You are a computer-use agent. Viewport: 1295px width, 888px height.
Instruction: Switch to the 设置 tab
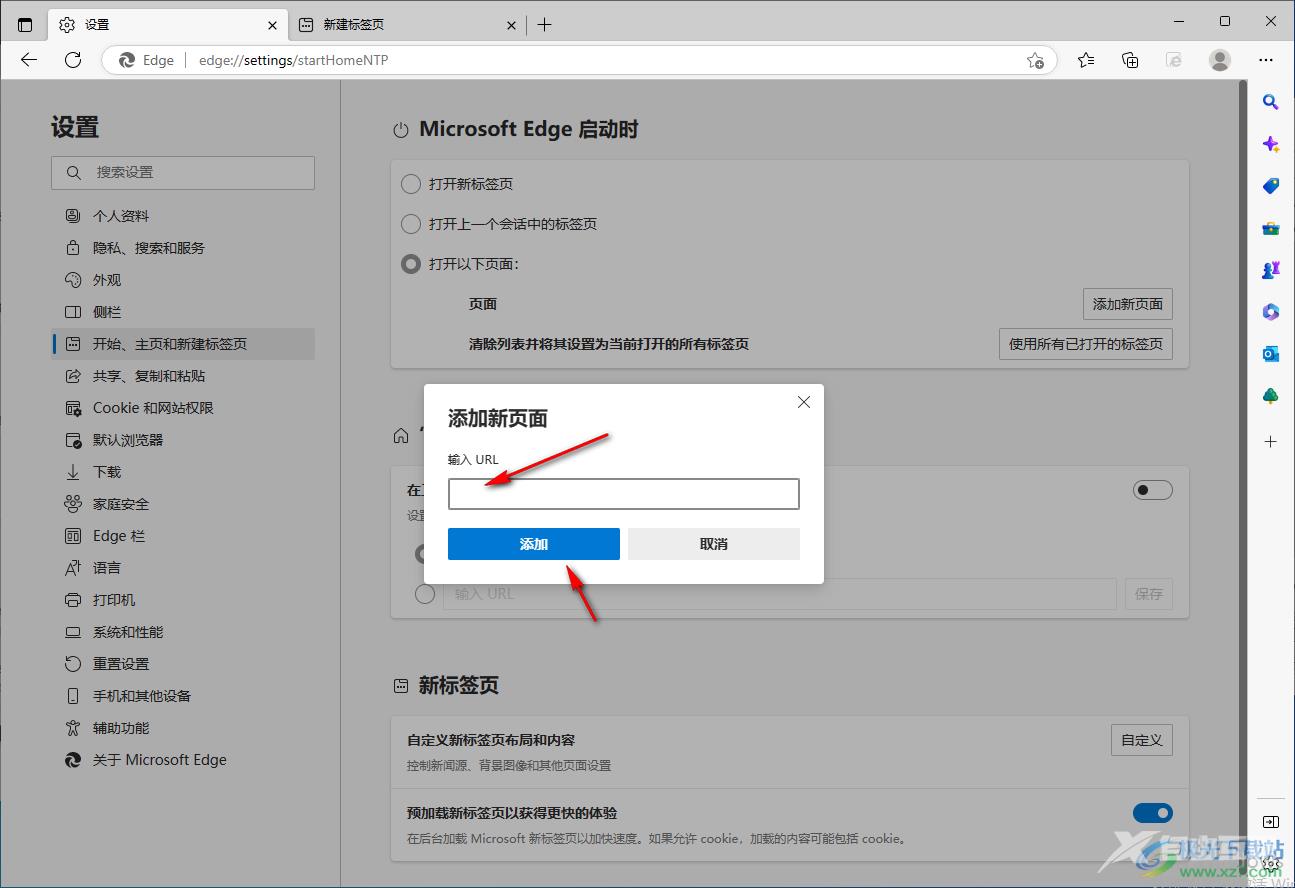[x=167, y=25]
